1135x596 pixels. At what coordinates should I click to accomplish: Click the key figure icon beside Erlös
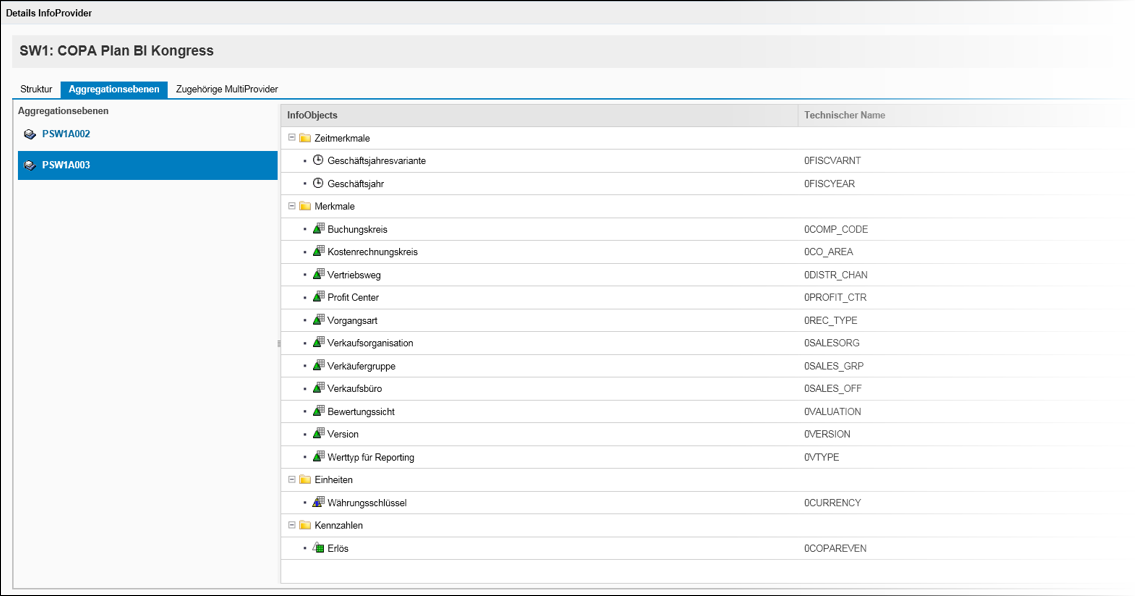click(x=318, y=547)
